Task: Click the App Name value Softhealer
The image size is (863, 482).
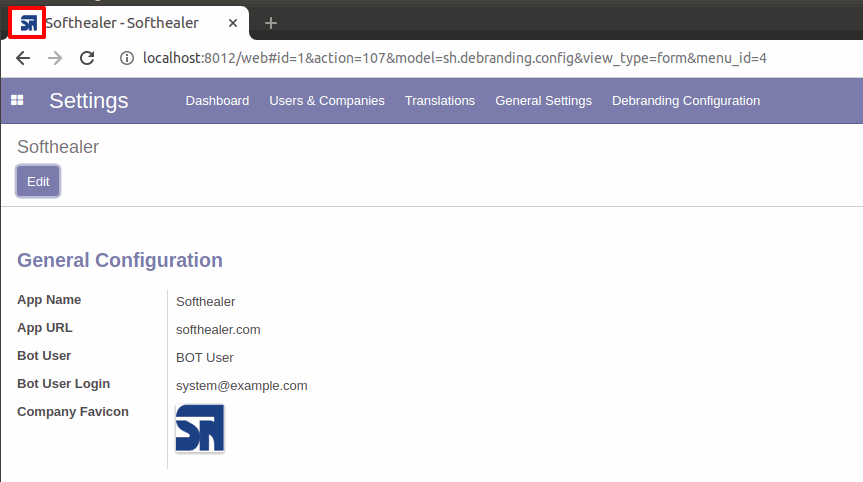Action: coord(205,302)
